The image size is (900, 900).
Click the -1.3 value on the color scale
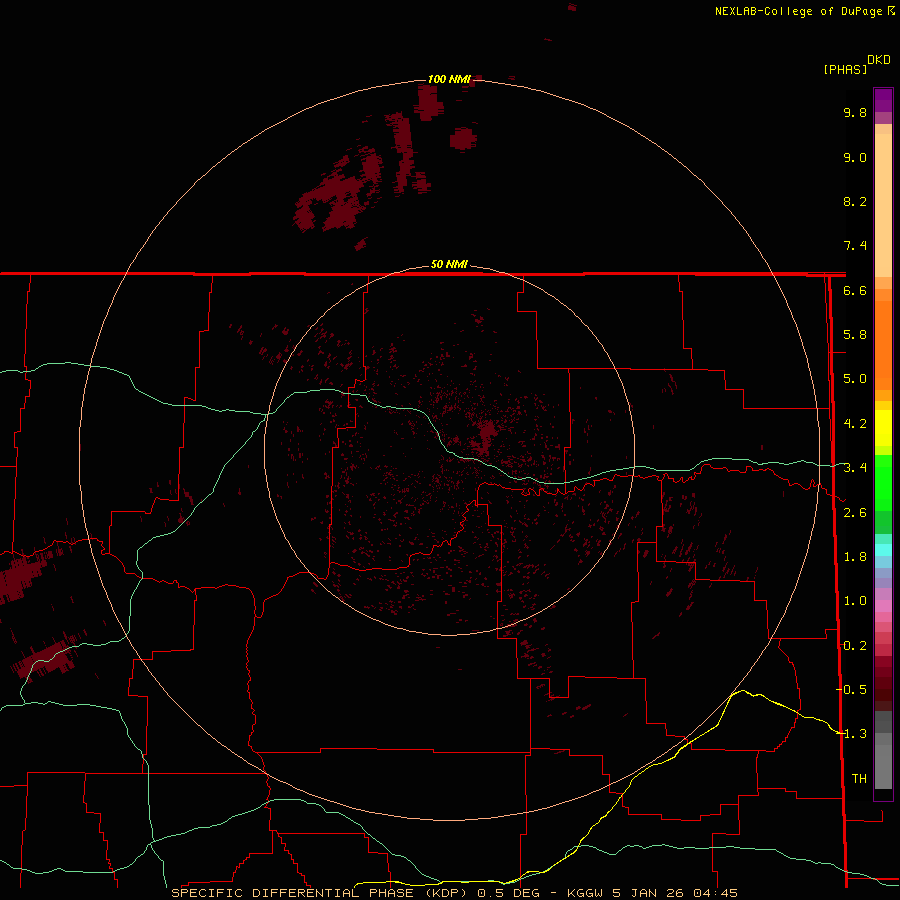852,734
